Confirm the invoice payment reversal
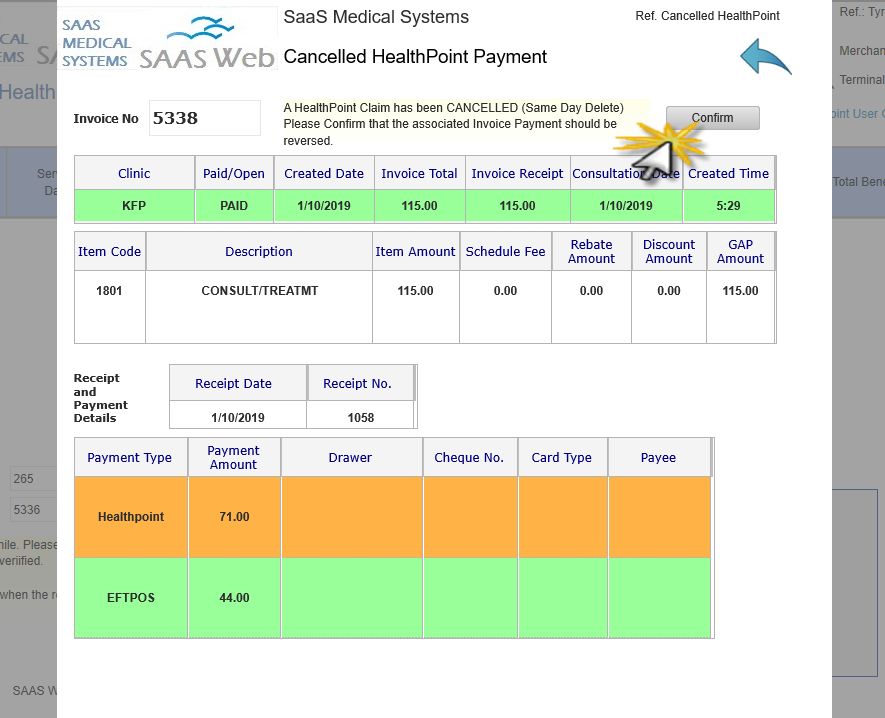885x718 pixels. [712, 117]
